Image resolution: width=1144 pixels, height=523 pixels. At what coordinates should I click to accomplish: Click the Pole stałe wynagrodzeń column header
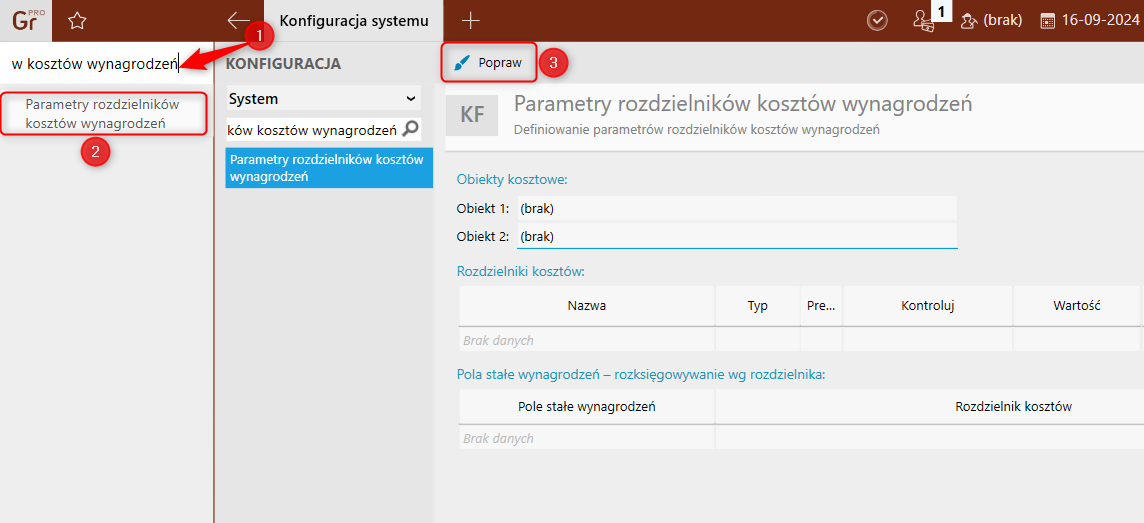pyautogui.click(x=587, y=407)
